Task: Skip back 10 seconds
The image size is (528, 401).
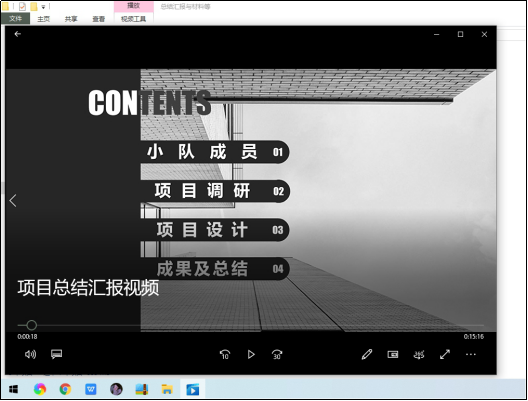Action: click(225, 354)
